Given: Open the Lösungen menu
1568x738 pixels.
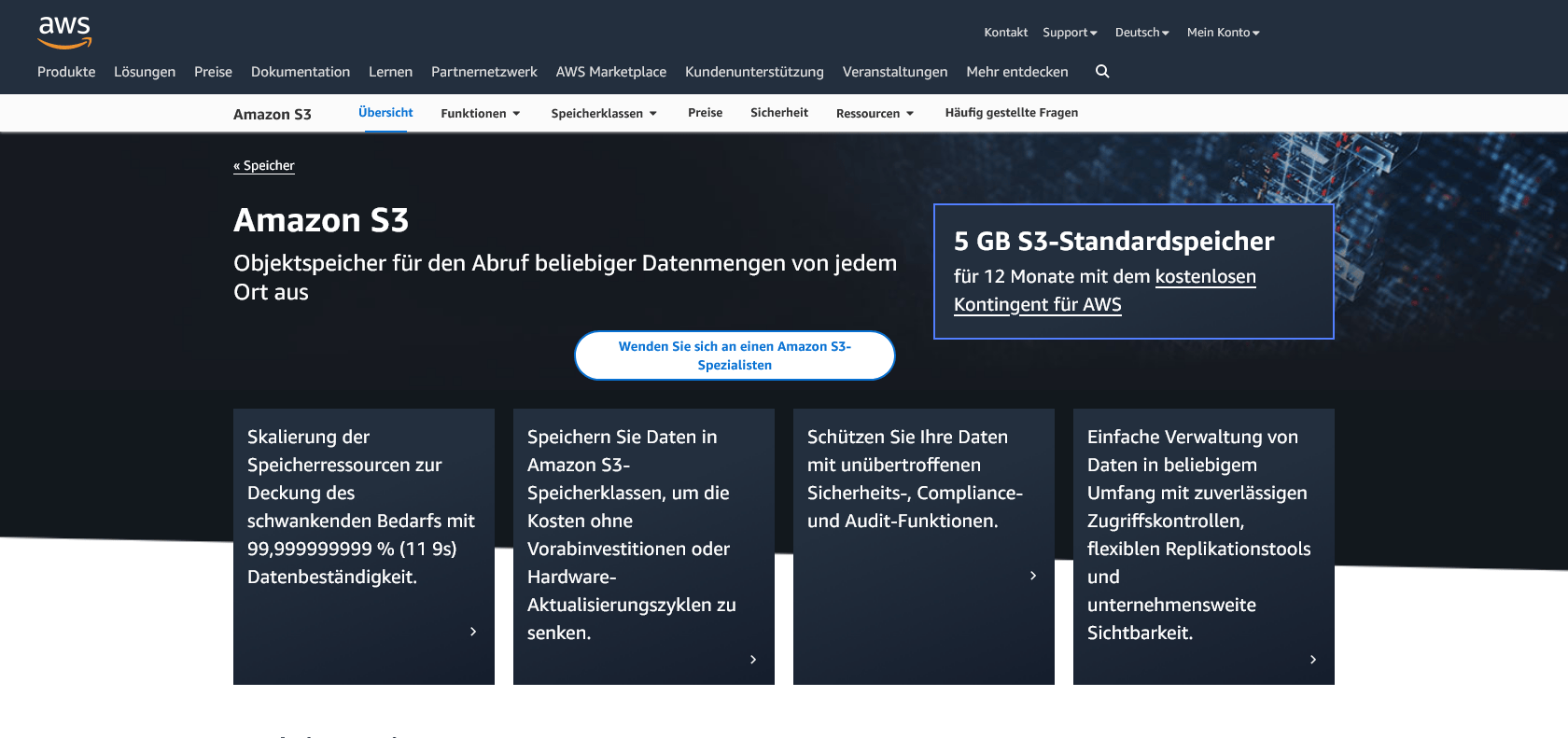Looking at the screenshot, I should click(x=145, y=72).
